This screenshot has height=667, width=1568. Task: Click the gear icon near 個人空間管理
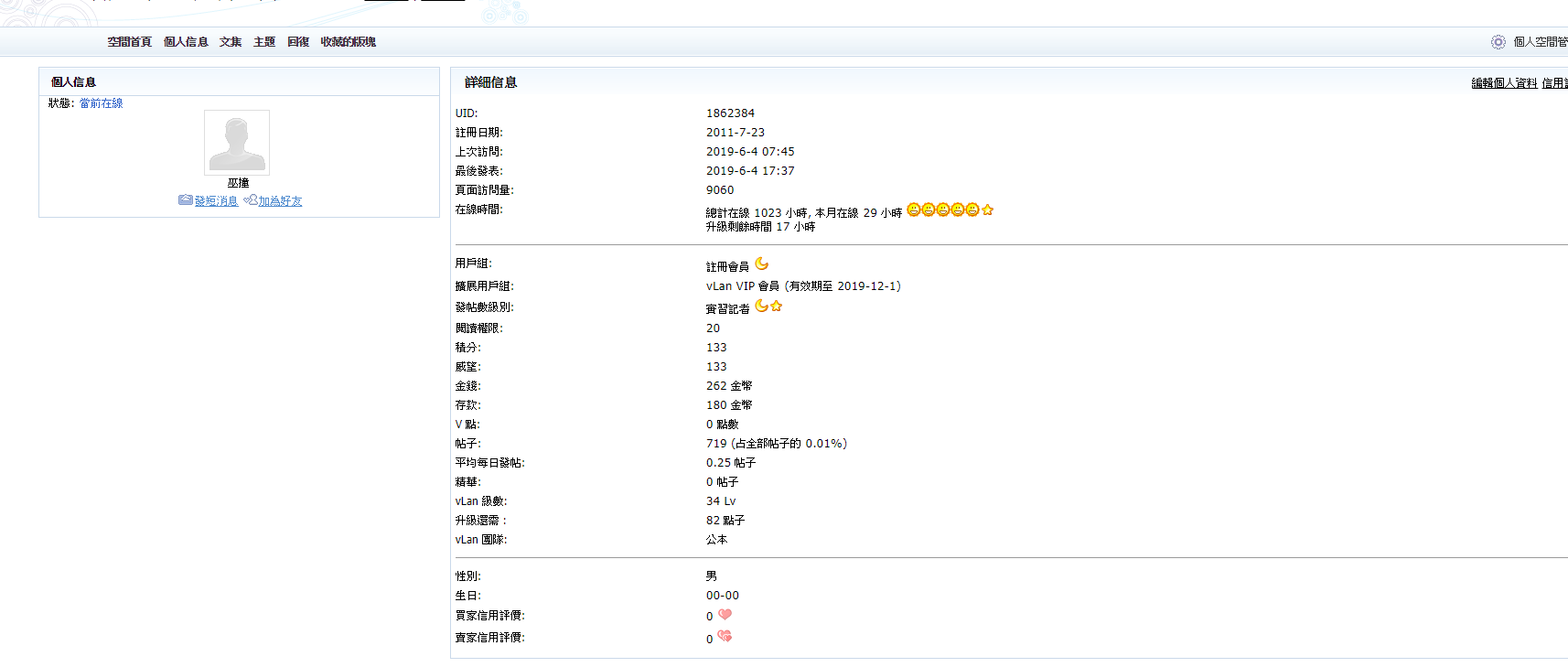point(1498,42)
